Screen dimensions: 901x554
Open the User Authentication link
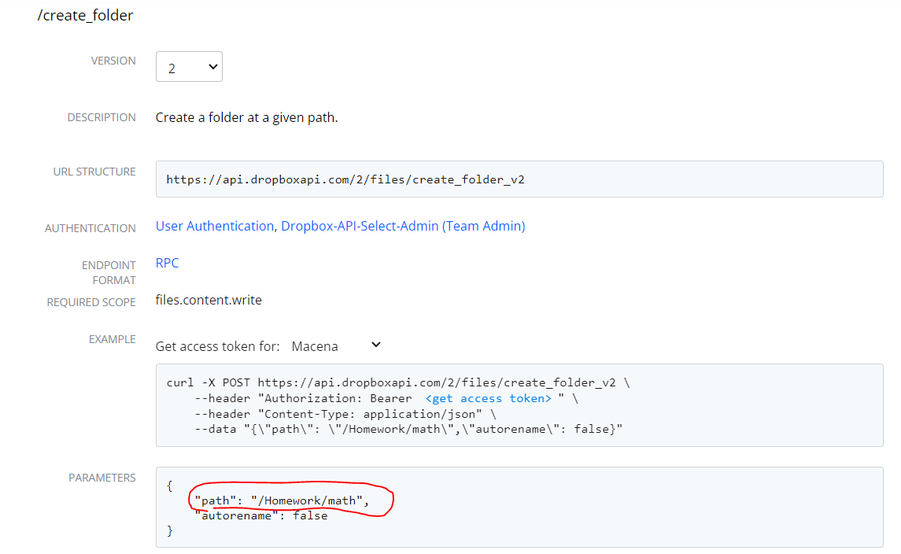[x=214, y=226]
